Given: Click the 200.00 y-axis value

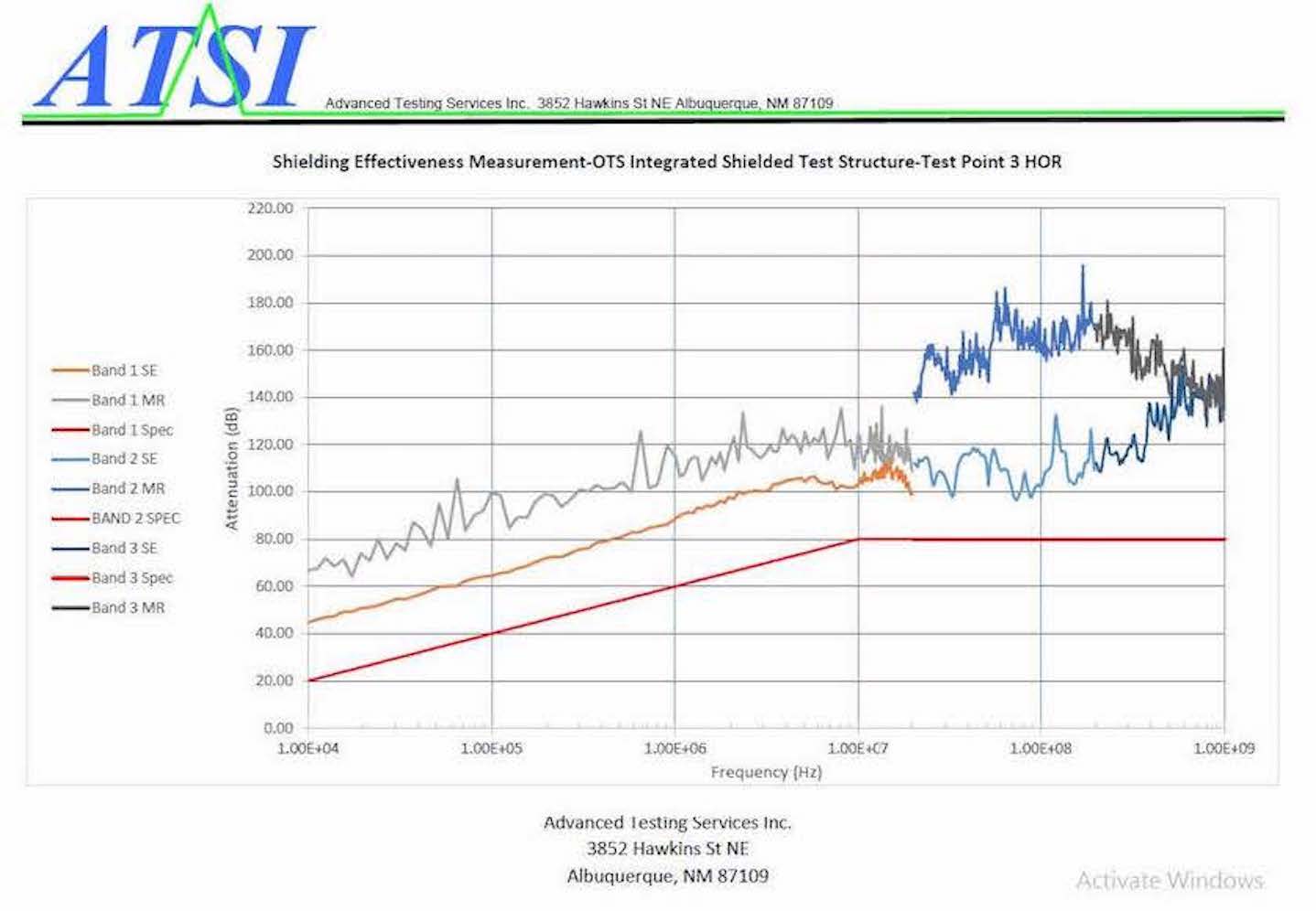Looking at the screenshot, I should (x=270, y=255).
